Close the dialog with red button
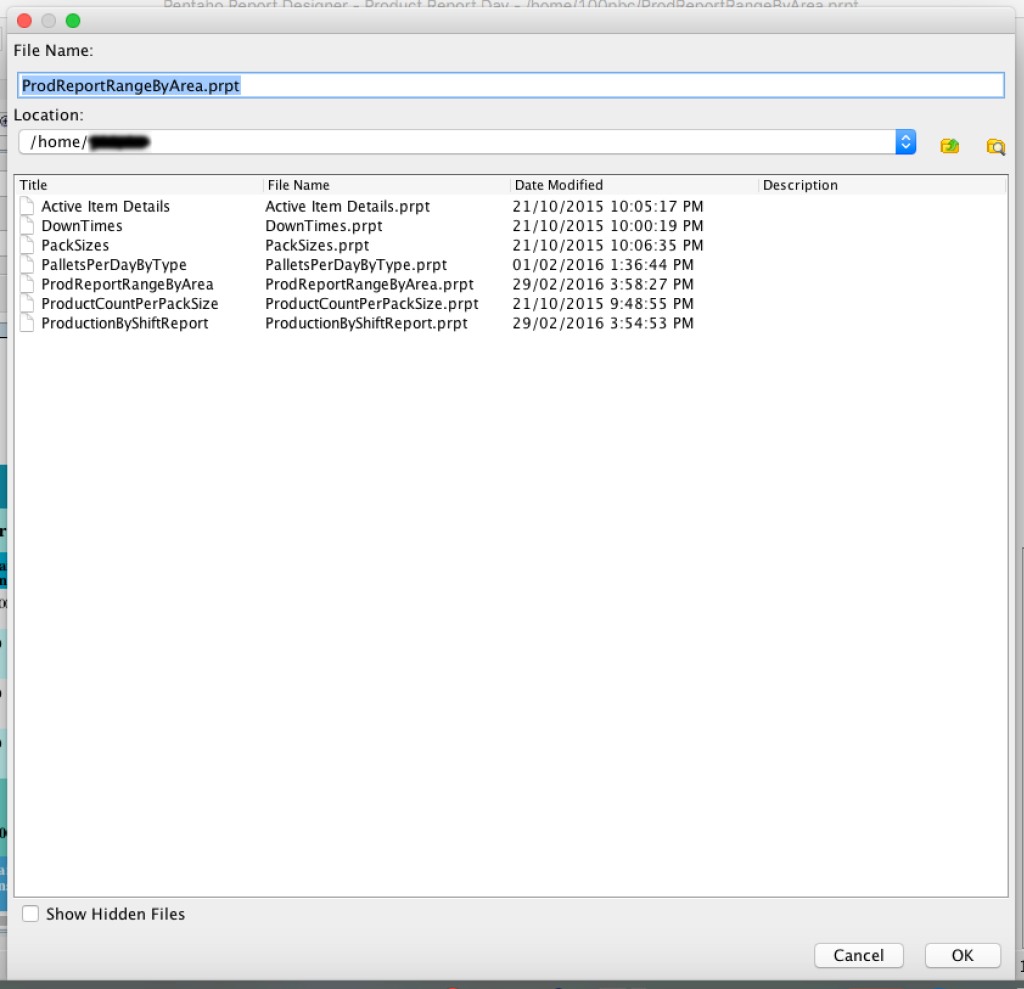Screen dimensions: 1024x989 24,21
